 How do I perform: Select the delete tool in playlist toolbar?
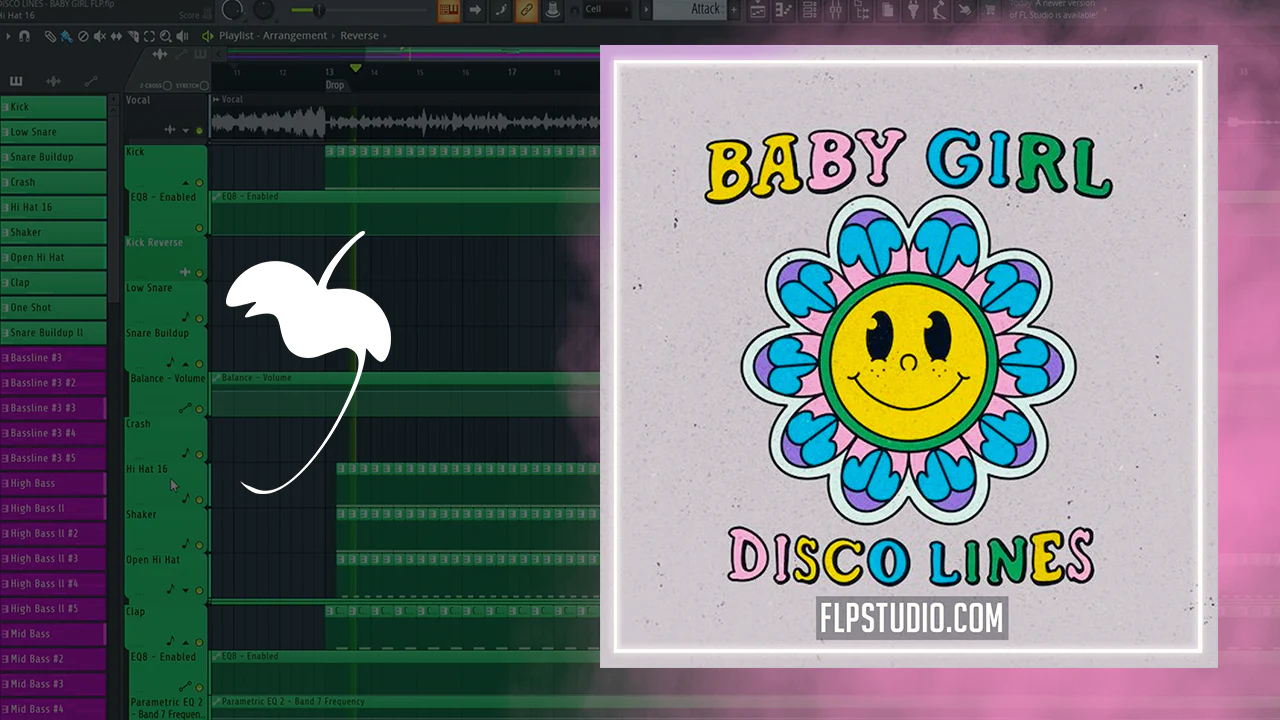(83, 36)
